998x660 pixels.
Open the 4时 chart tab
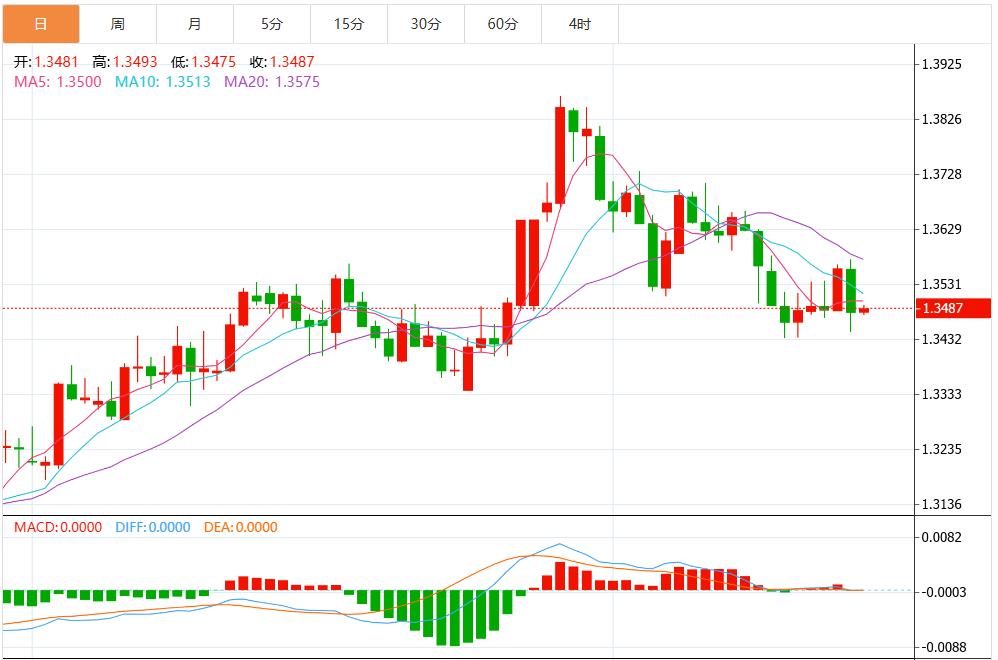tap(579, 24)
